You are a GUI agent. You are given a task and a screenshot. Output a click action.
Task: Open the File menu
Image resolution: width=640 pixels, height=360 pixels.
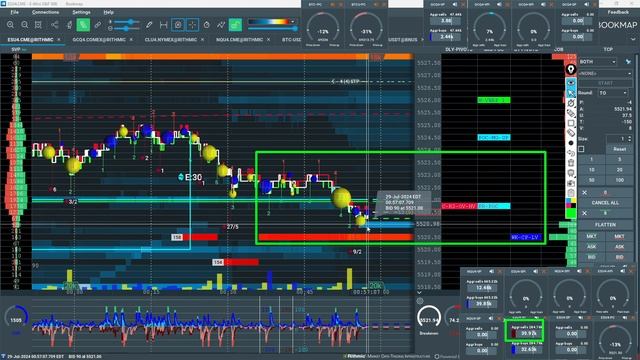click(14, 12)
